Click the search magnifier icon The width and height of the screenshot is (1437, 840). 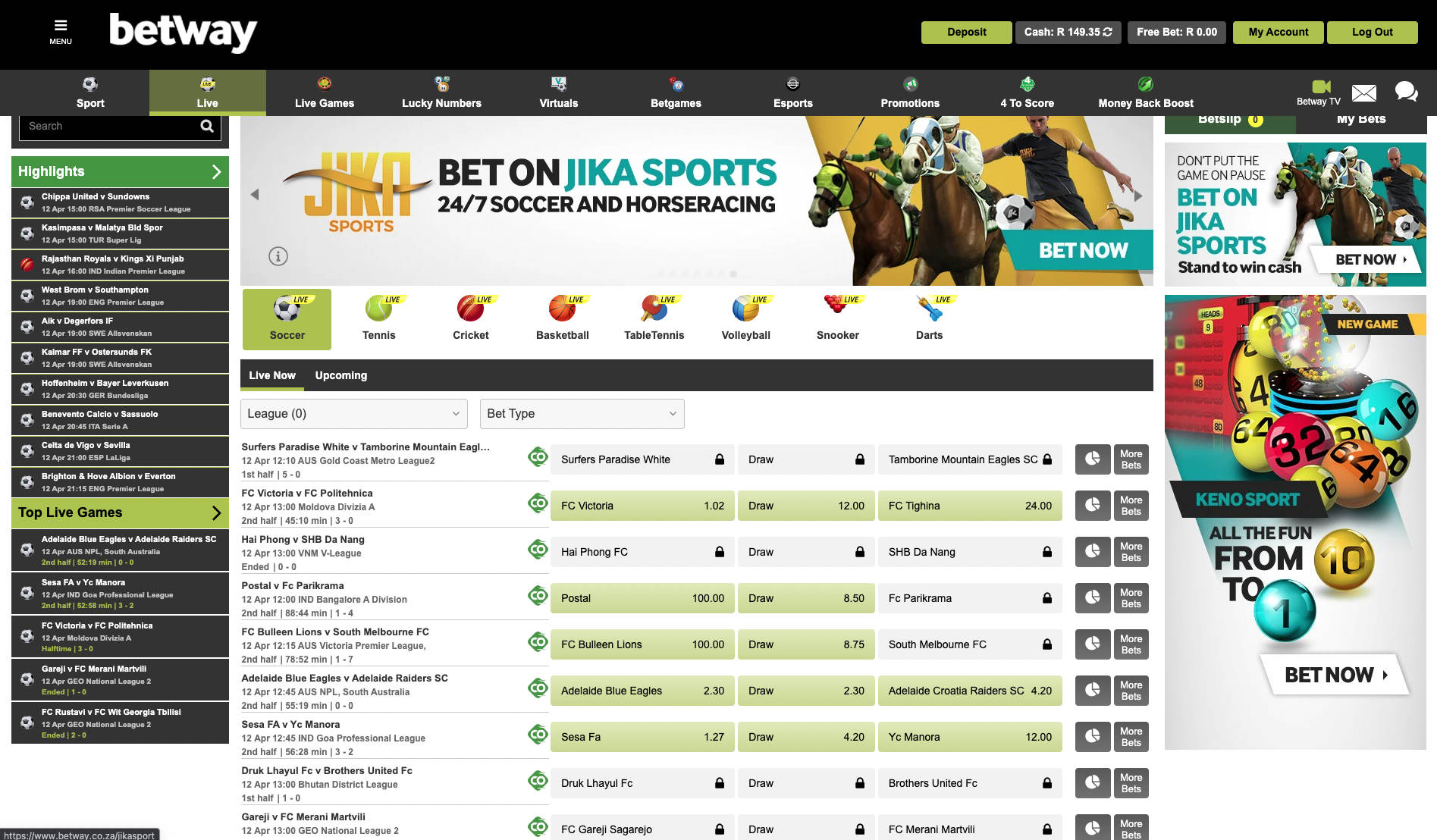click(207, 127)
